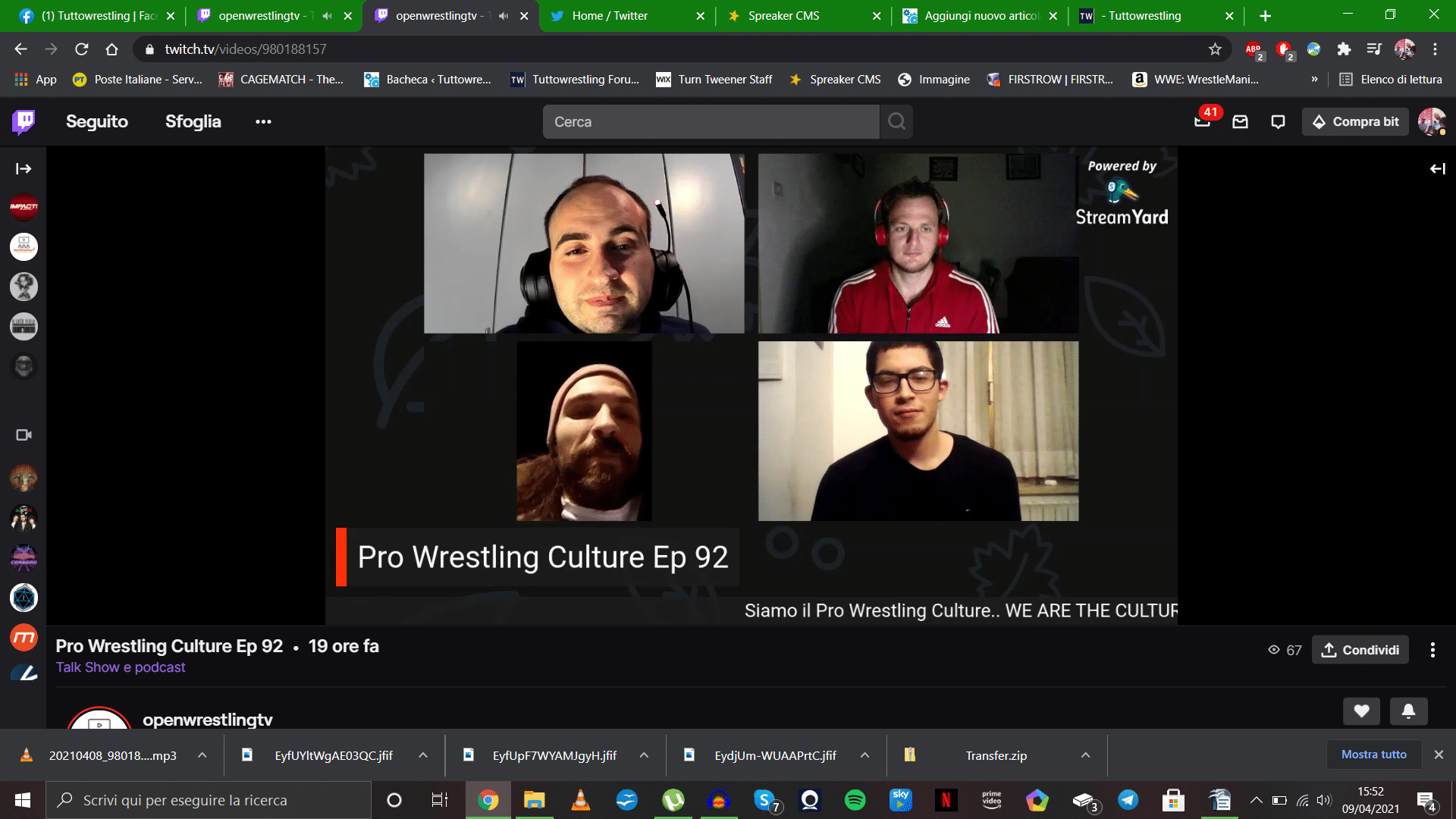Open Twitch notifications inbox with 41 badge
1456x819 pixels.
[1203, 120]
